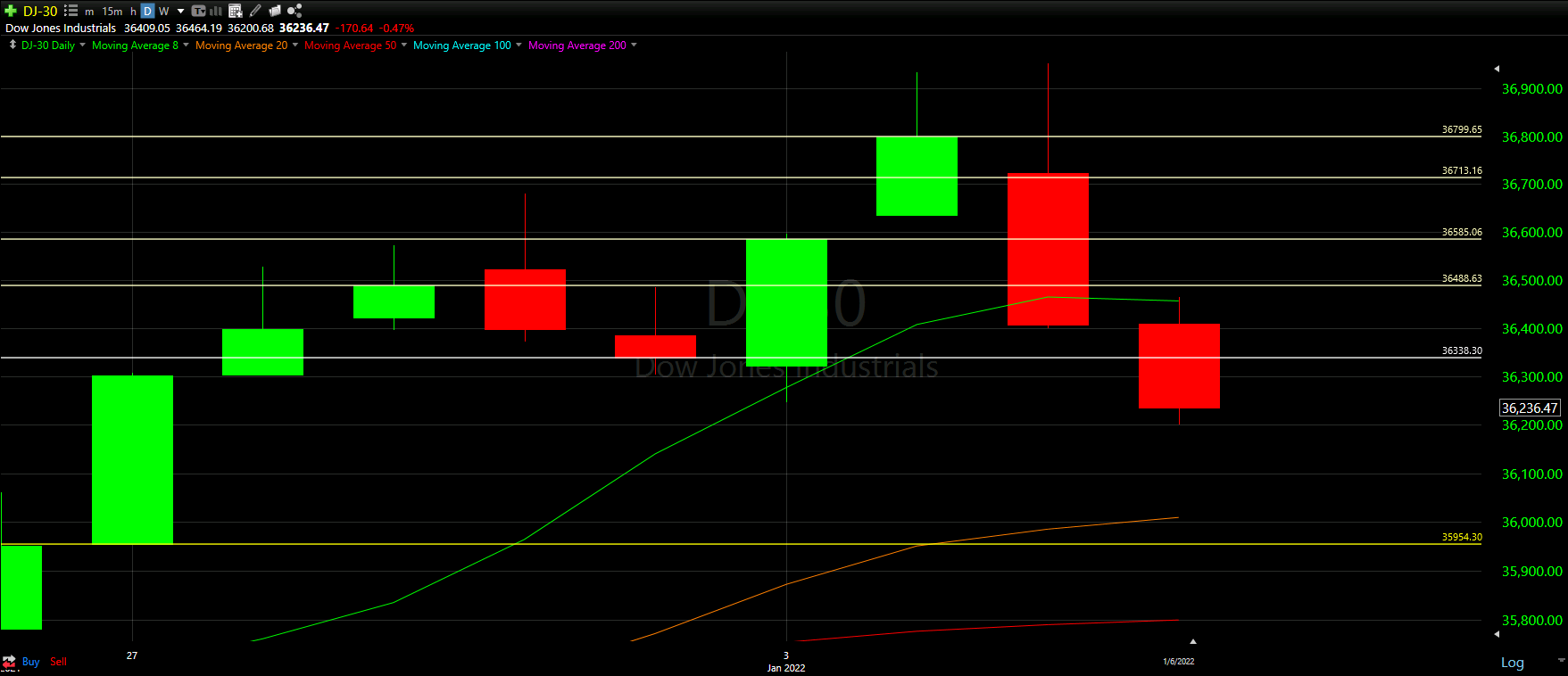This screenshot has height=676, width=1568.
Task: Click the Moving Average 20 label
Action: (x=241, y=45)
